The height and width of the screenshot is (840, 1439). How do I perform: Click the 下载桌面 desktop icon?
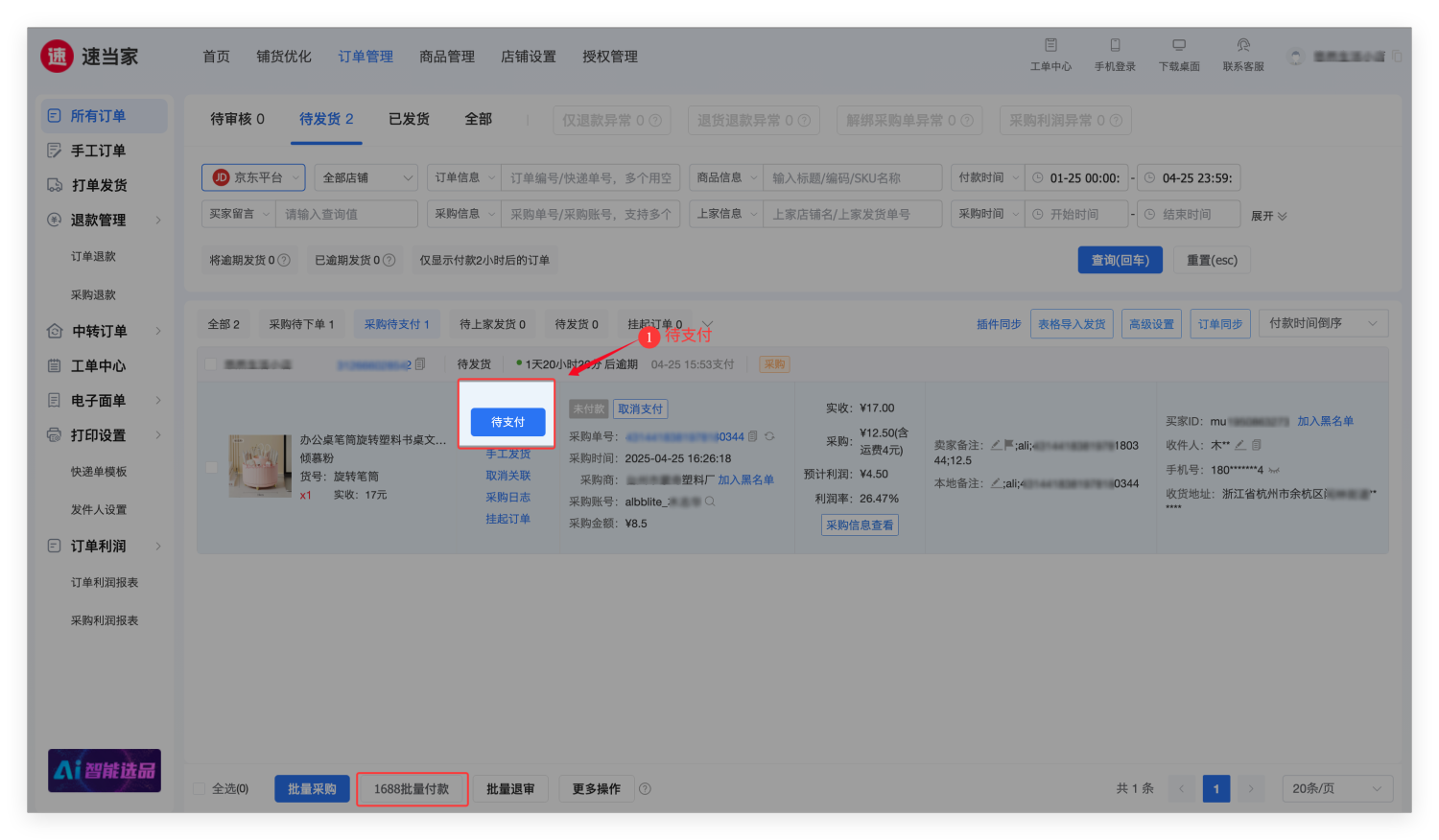point(1179,46)
